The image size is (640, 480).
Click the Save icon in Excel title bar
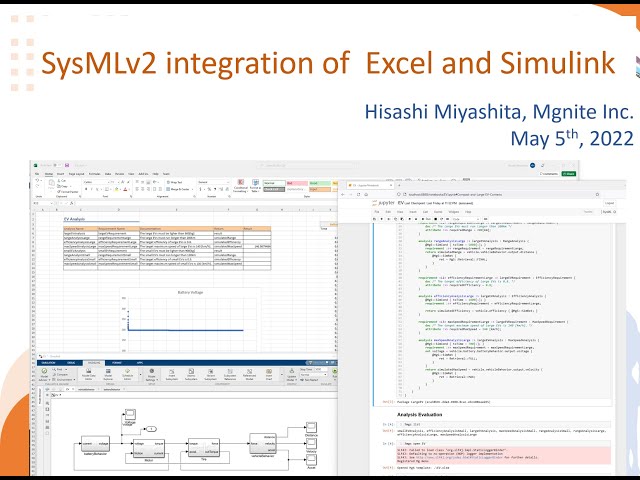pyautogui.click(x=67, y=165)
